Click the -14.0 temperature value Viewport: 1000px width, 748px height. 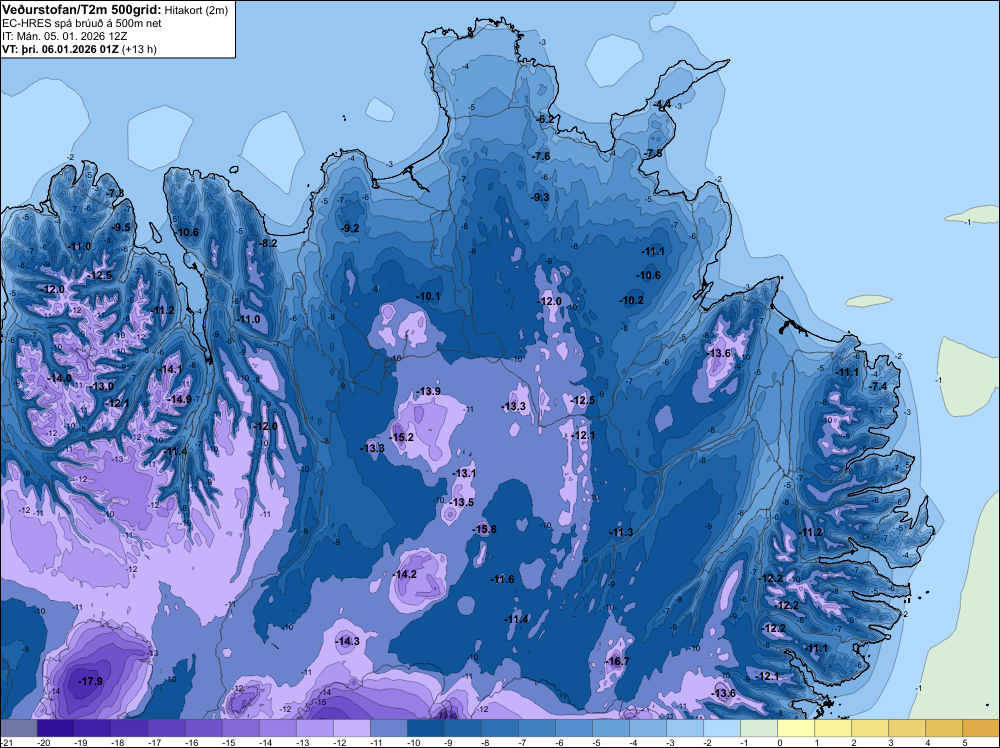[x=60, y=378]
